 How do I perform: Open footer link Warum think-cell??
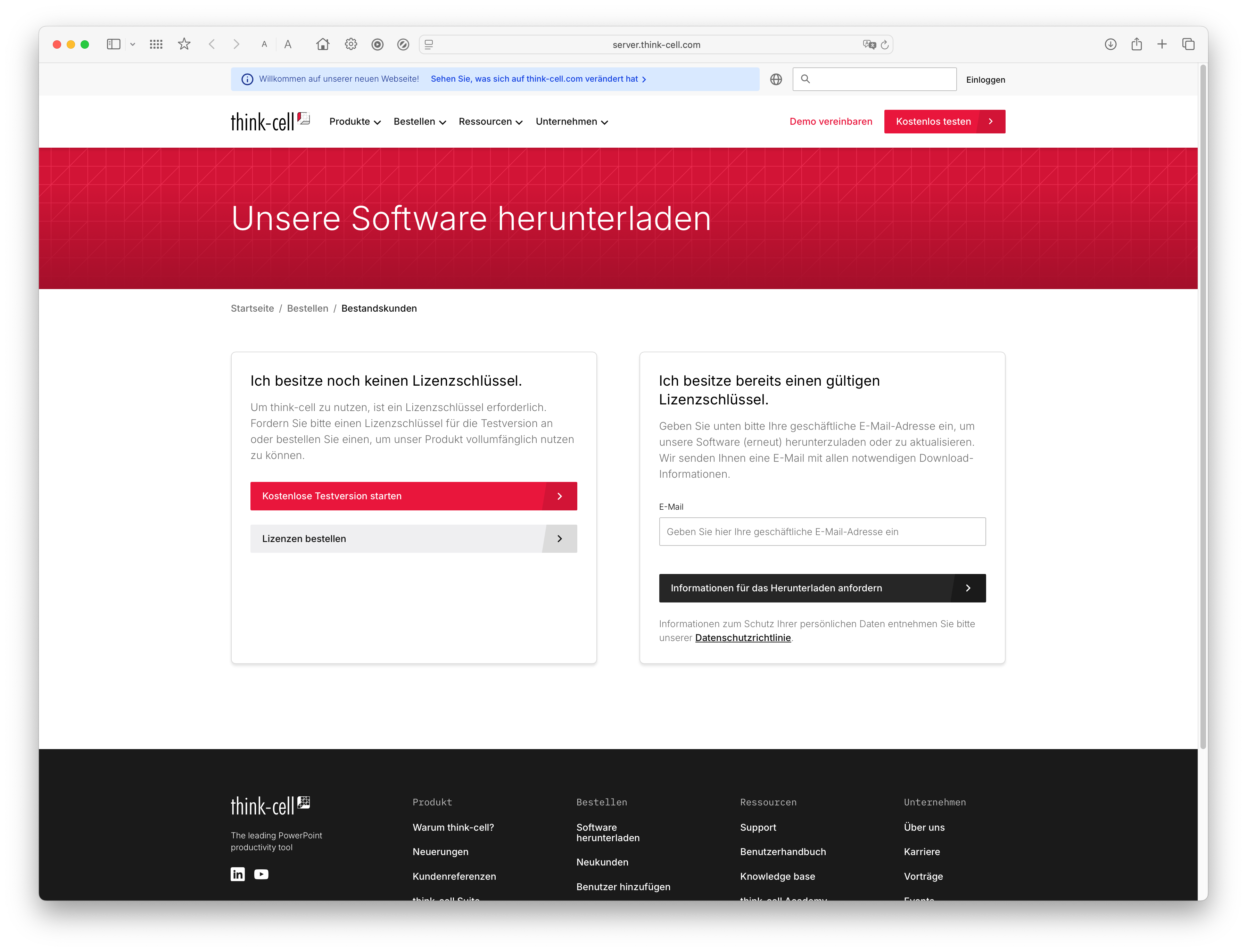(x=453, y=827)
